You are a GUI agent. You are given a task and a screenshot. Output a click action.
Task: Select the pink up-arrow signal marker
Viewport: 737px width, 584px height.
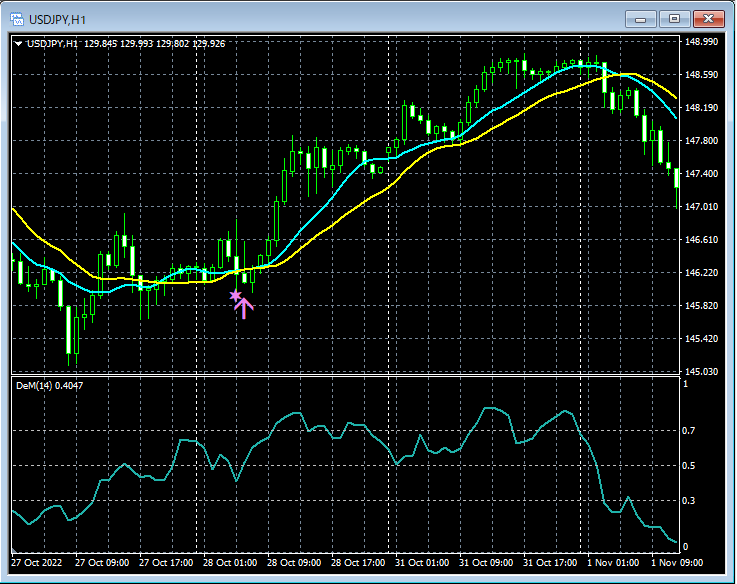click(x=244, y=308)
